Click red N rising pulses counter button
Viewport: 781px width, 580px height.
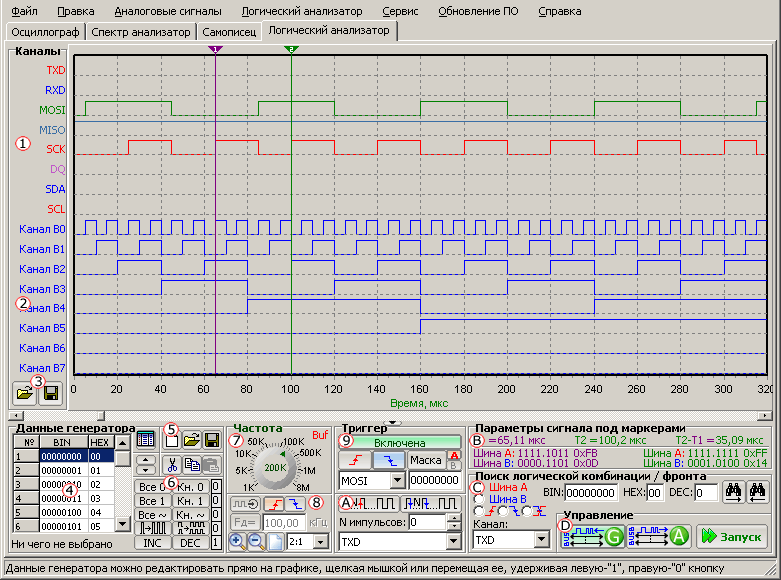point(368,503)
